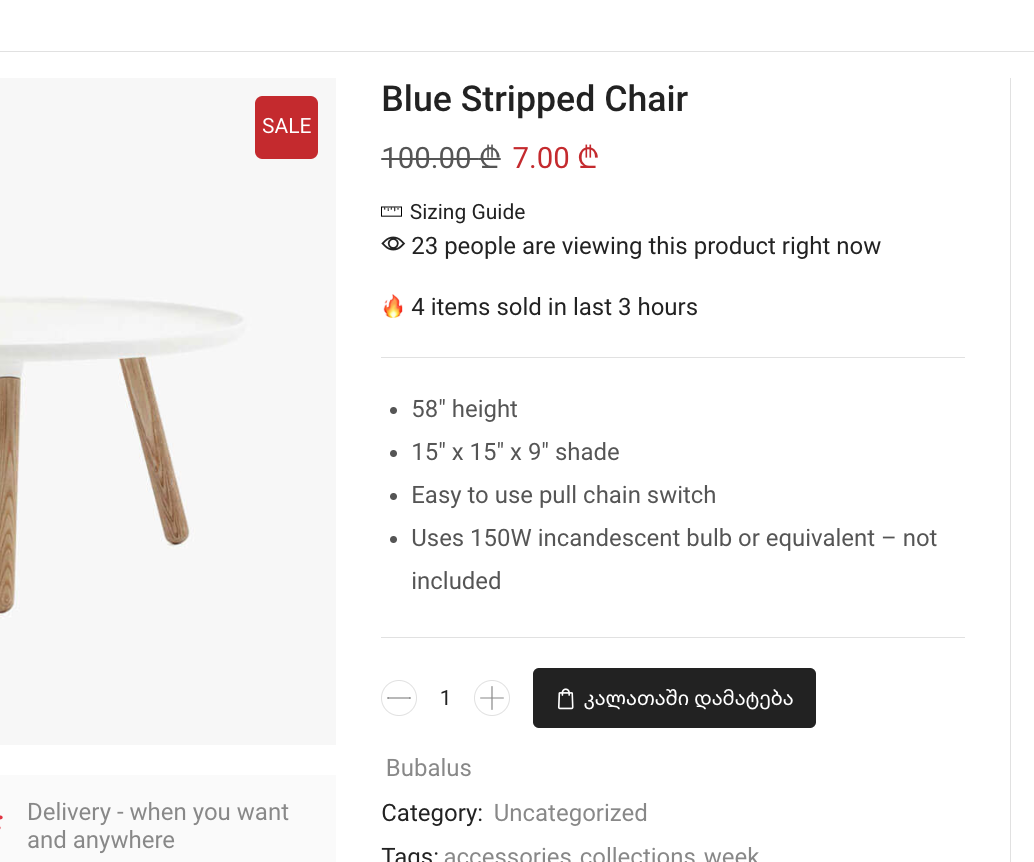
Task: Click the Delivery when you want text
Action: [x=158, y=826]
